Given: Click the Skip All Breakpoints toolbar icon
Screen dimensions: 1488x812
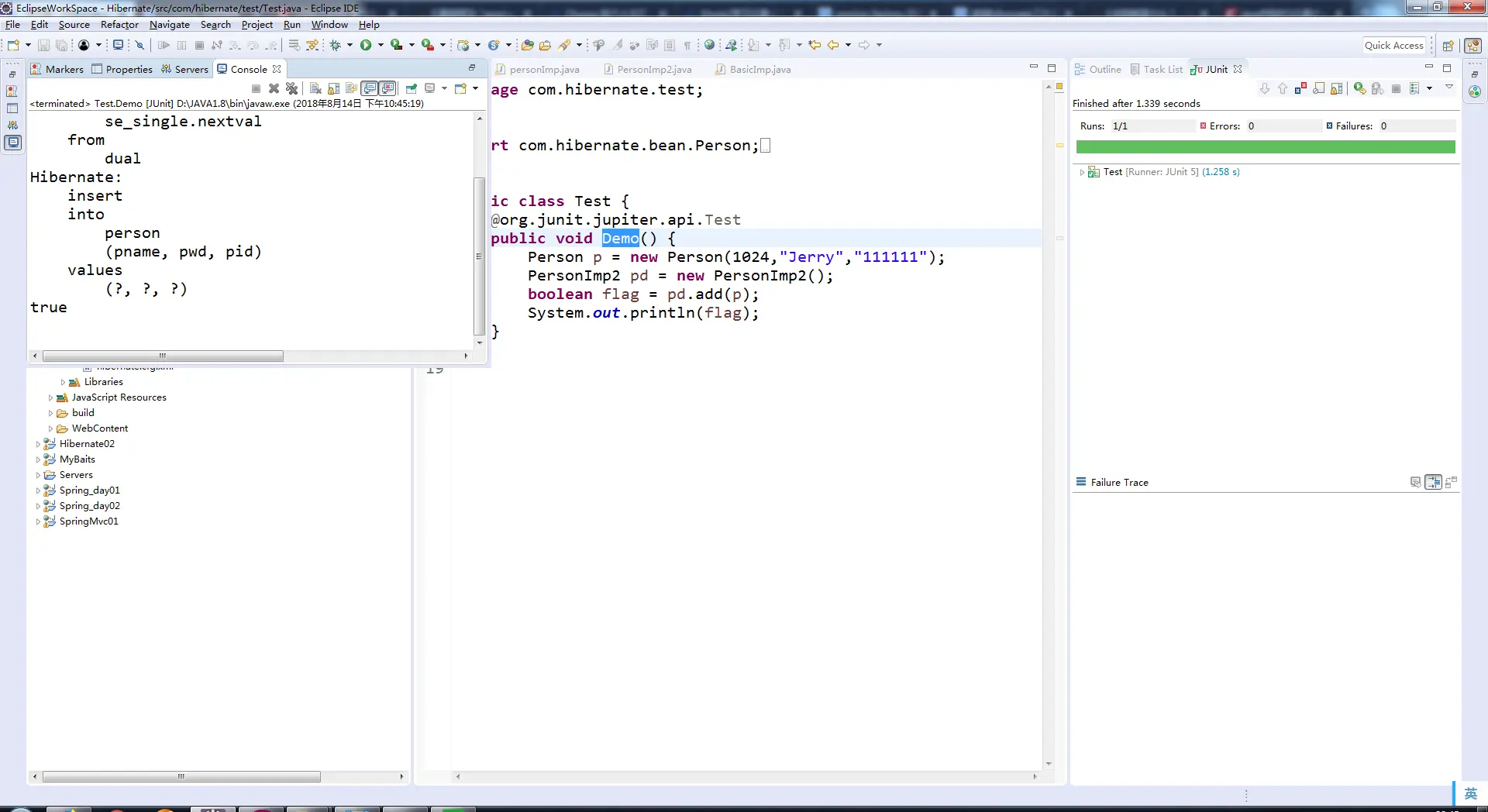Looking at the screenshot, I should coord(139,45).
